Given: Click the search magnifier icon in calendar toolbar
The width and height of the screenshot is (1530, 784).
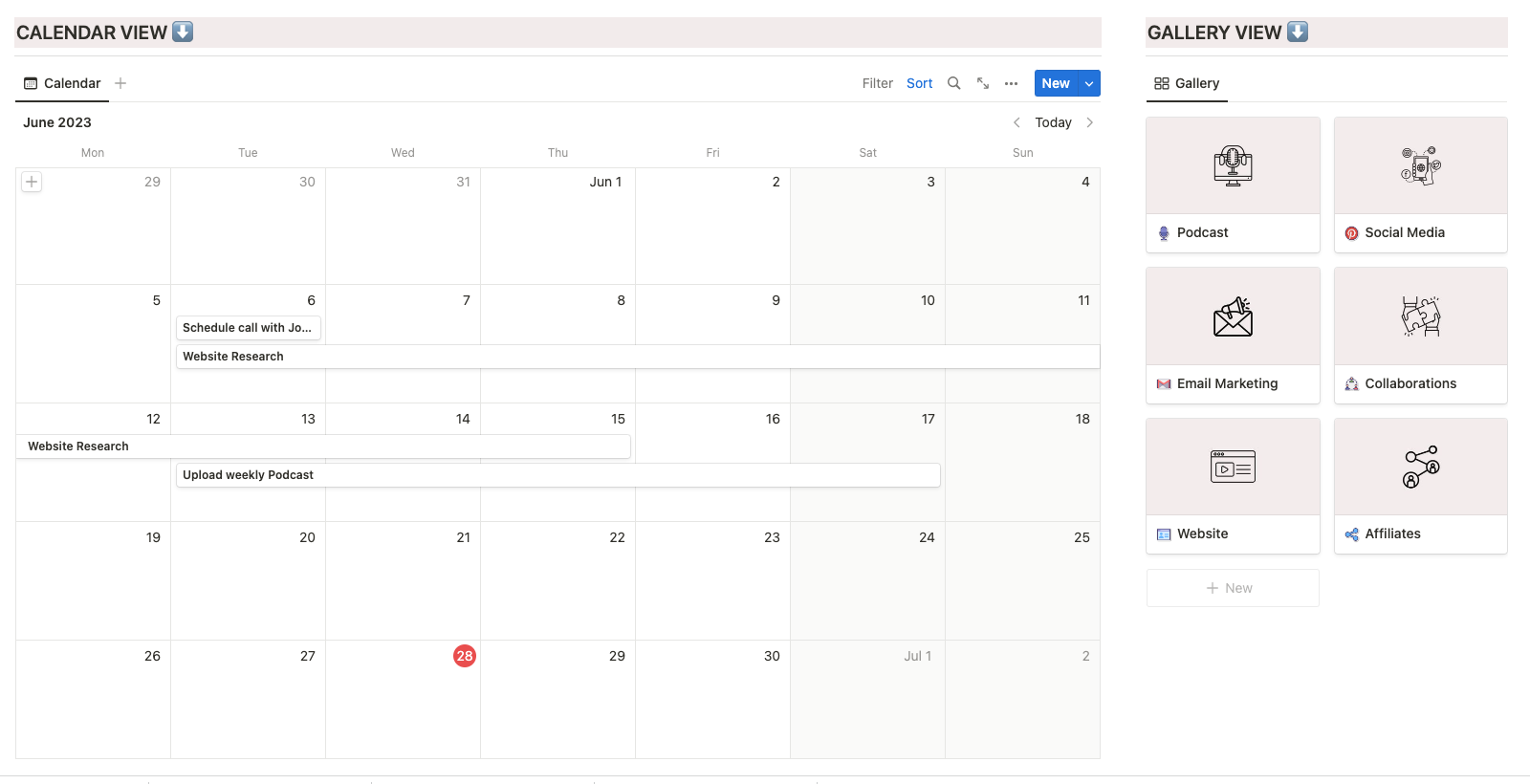Looking at the screenshot, I should click(x=953, y=83).
